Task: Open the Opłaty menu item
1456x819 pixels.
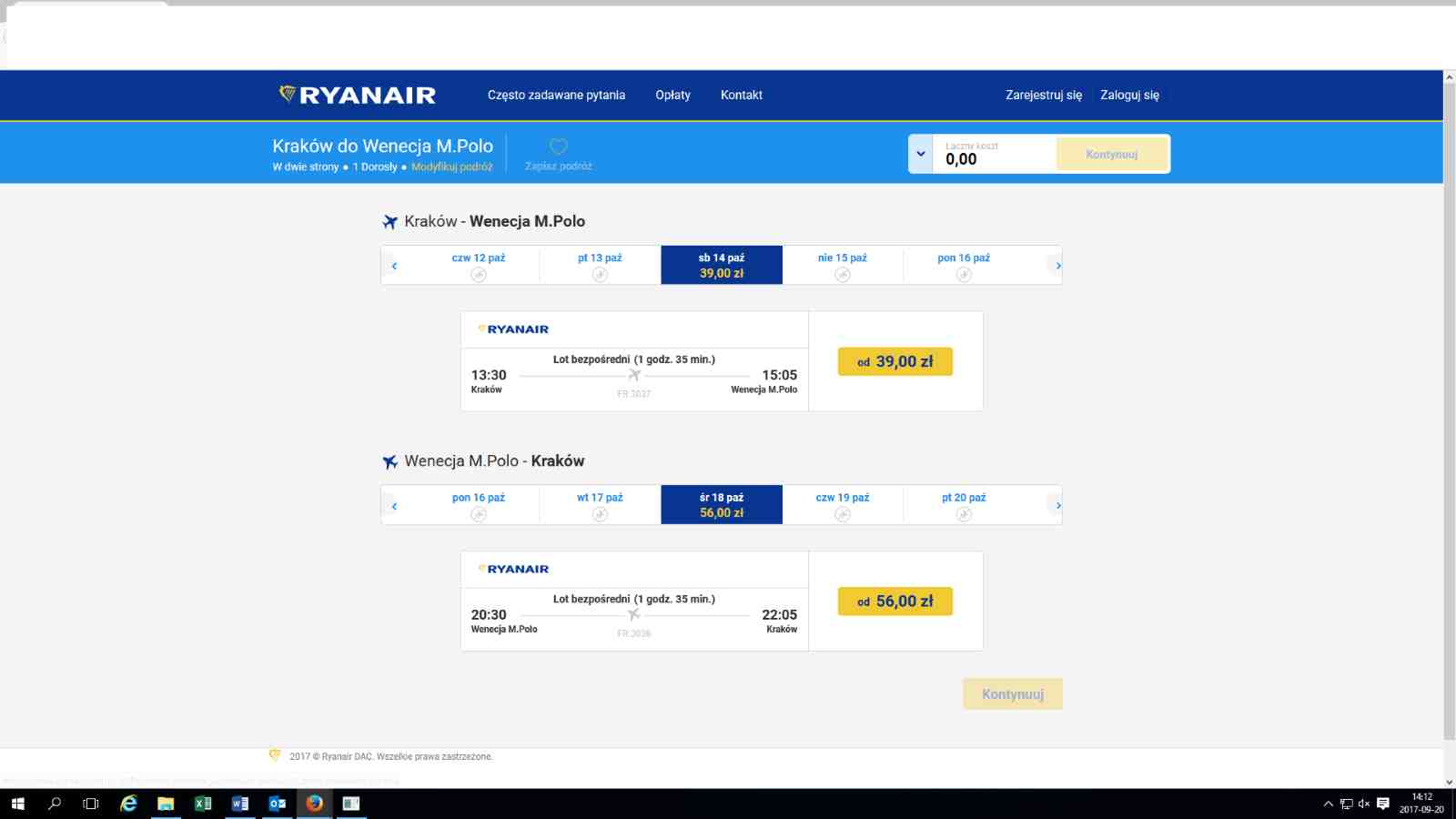Action: pyautogui.click(x=673, y=95)
